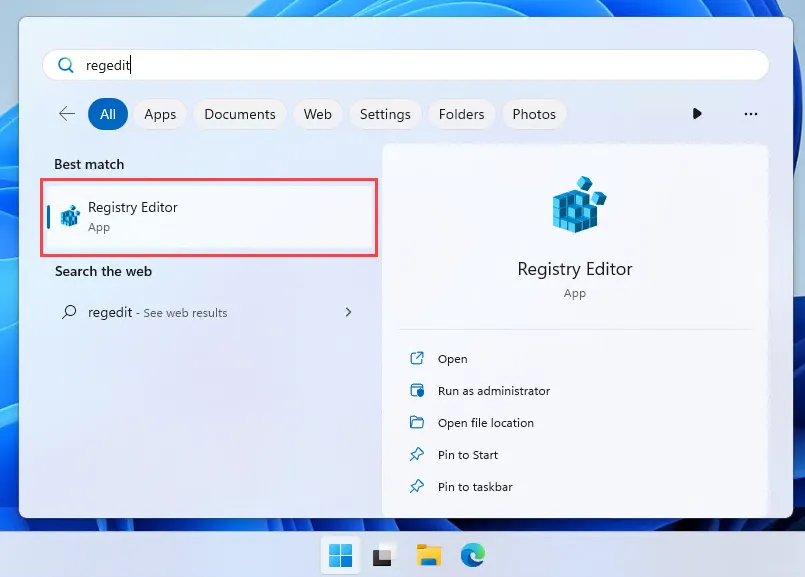The width and height of the screenshot is (805, 577).
Task: Choose Run as administrator
Action: (x=493, y=391)
